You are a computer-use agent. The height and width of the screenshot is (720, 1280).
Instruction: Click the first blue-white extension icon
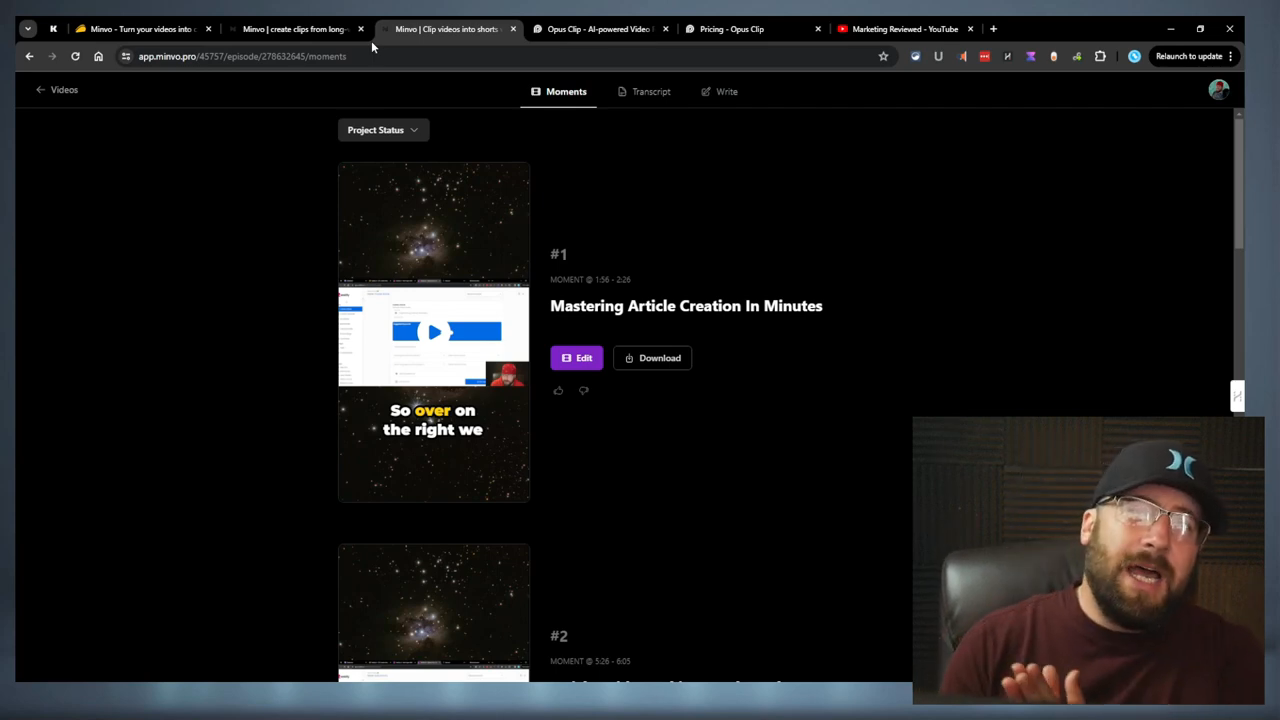tap(915, 56)
